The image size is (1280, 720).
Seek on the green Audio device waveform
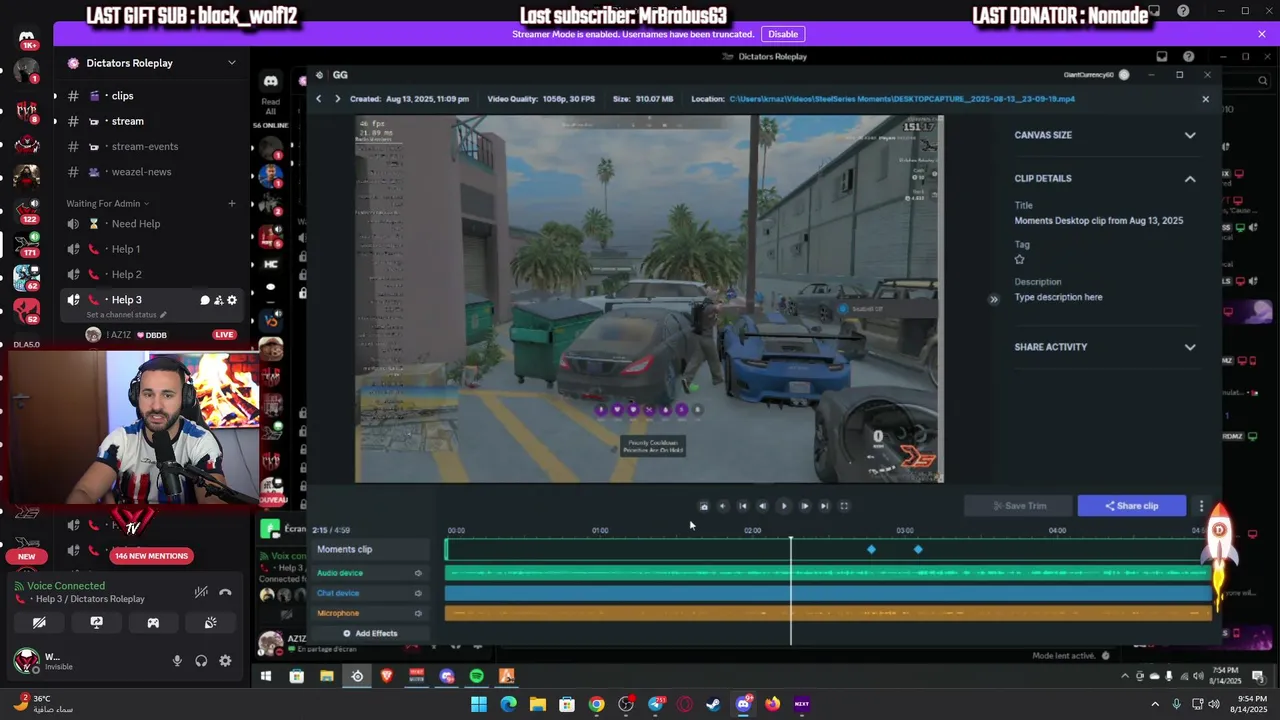coord(828,573)
